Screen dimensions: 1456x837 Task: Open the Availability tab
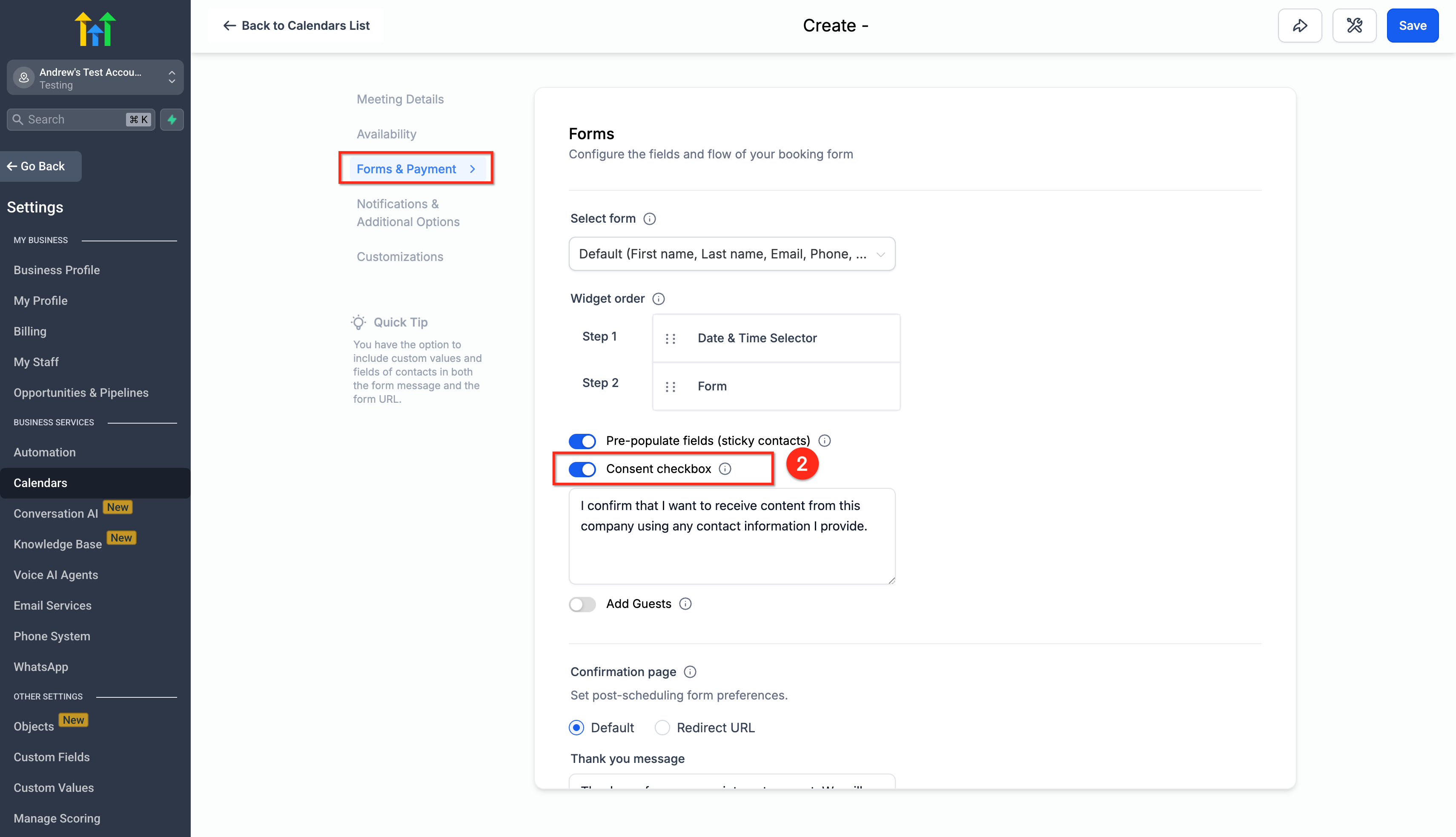386,134
